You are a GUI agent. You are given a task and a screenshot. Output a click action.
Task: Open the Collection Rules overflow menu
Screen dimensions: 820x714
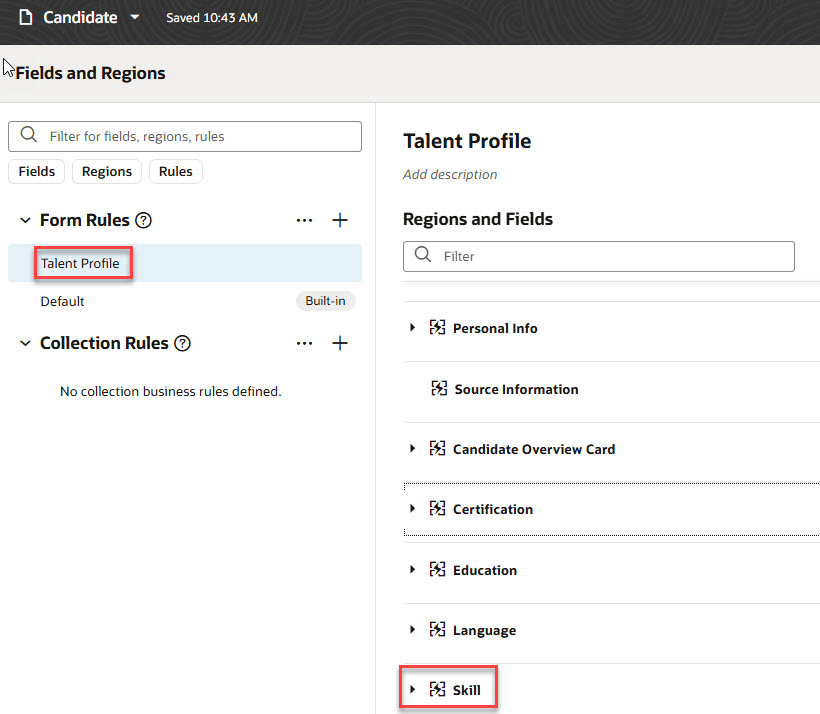(x=304, y=342)
